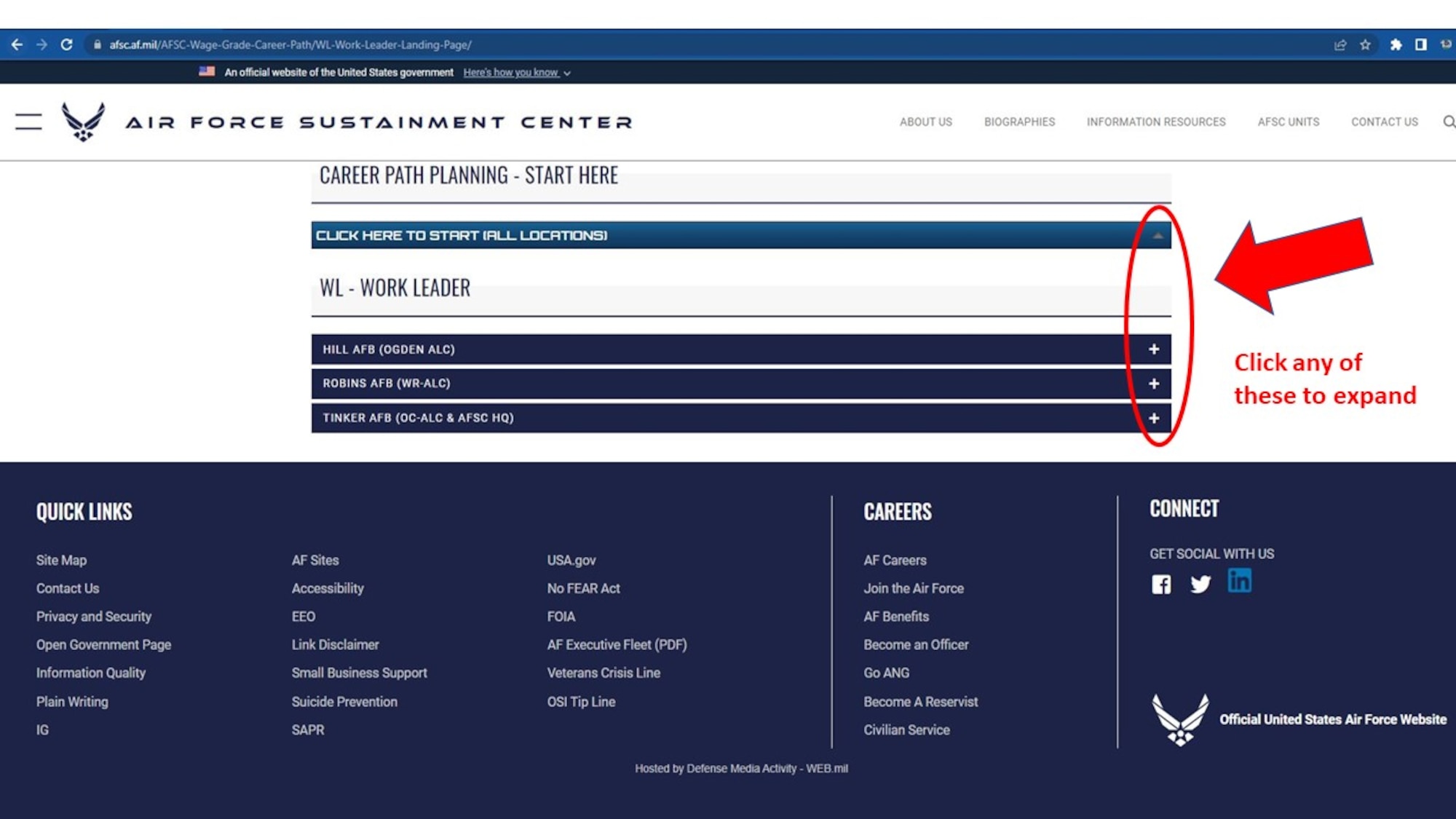Image resolution: width=1456 pixels, height=819 pixels.
Task: Click the footer Air Force wings emblem
Action: 1180,719
